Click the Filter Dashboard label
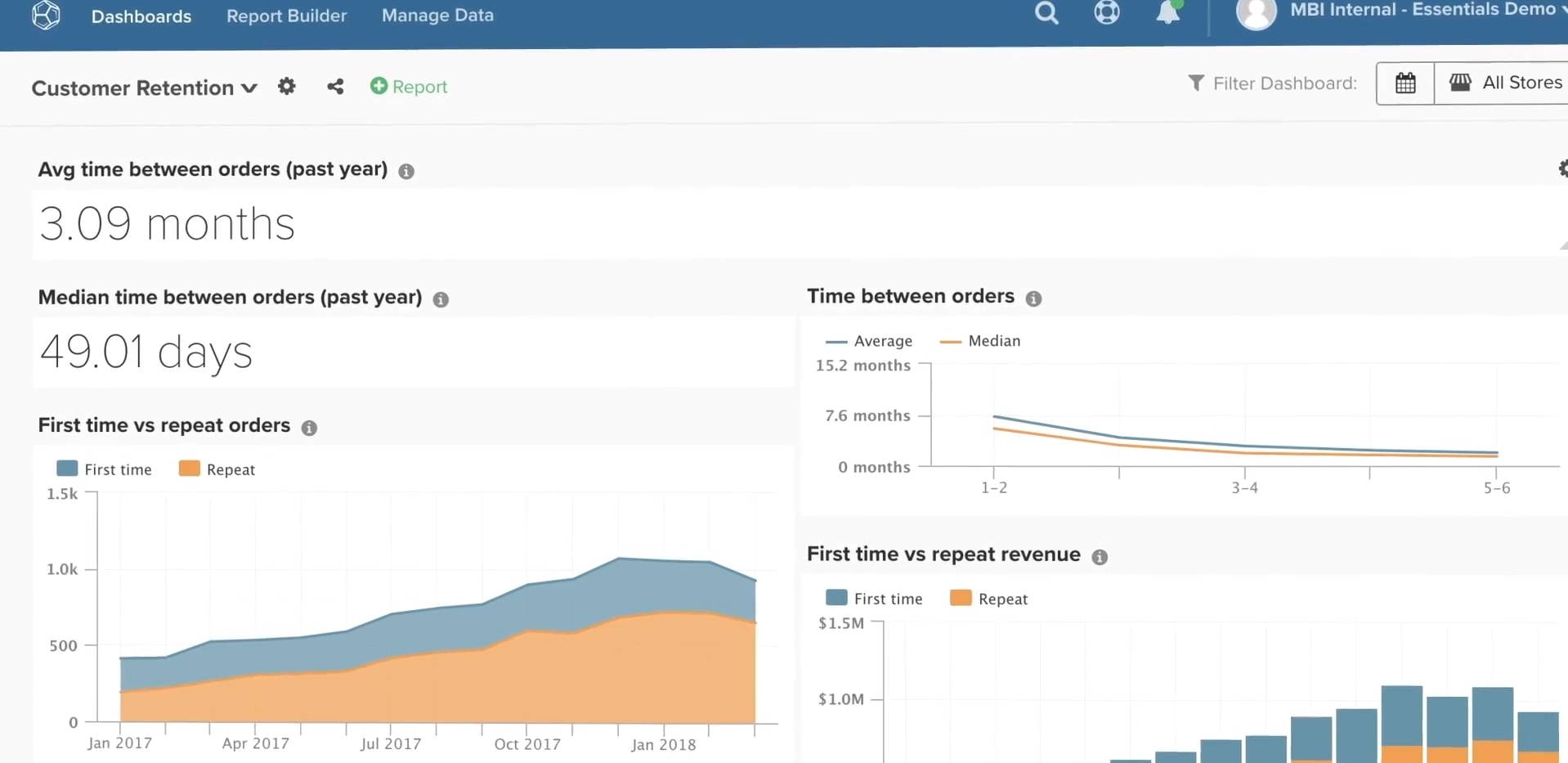1568x763 pixels. click(x=1284, y=83)
